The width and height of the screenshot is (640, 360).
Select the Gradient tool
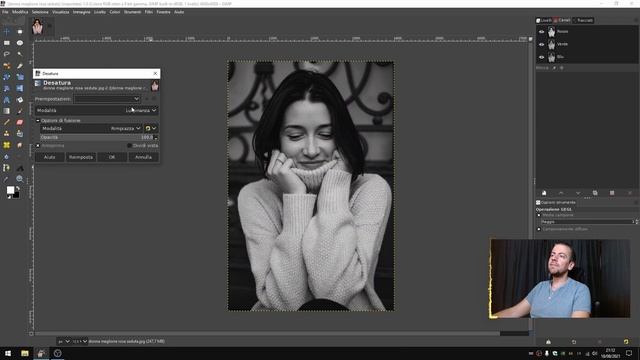click(x=7, y=111)
